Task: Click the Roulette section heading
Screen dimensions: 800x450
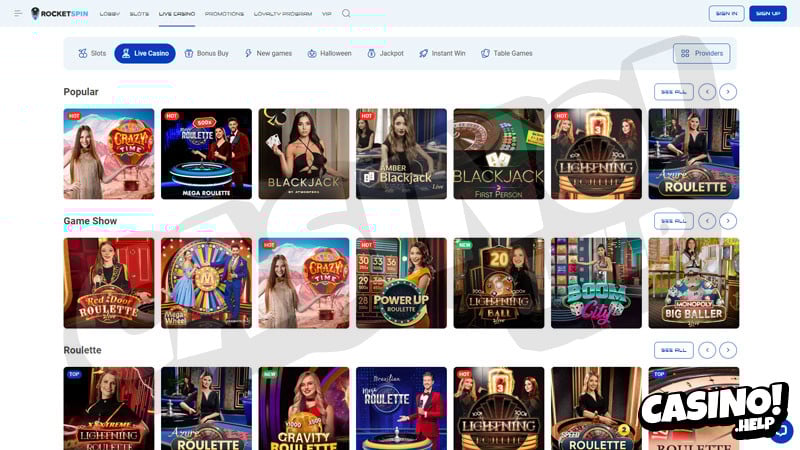Action: (x=82, y=350)
